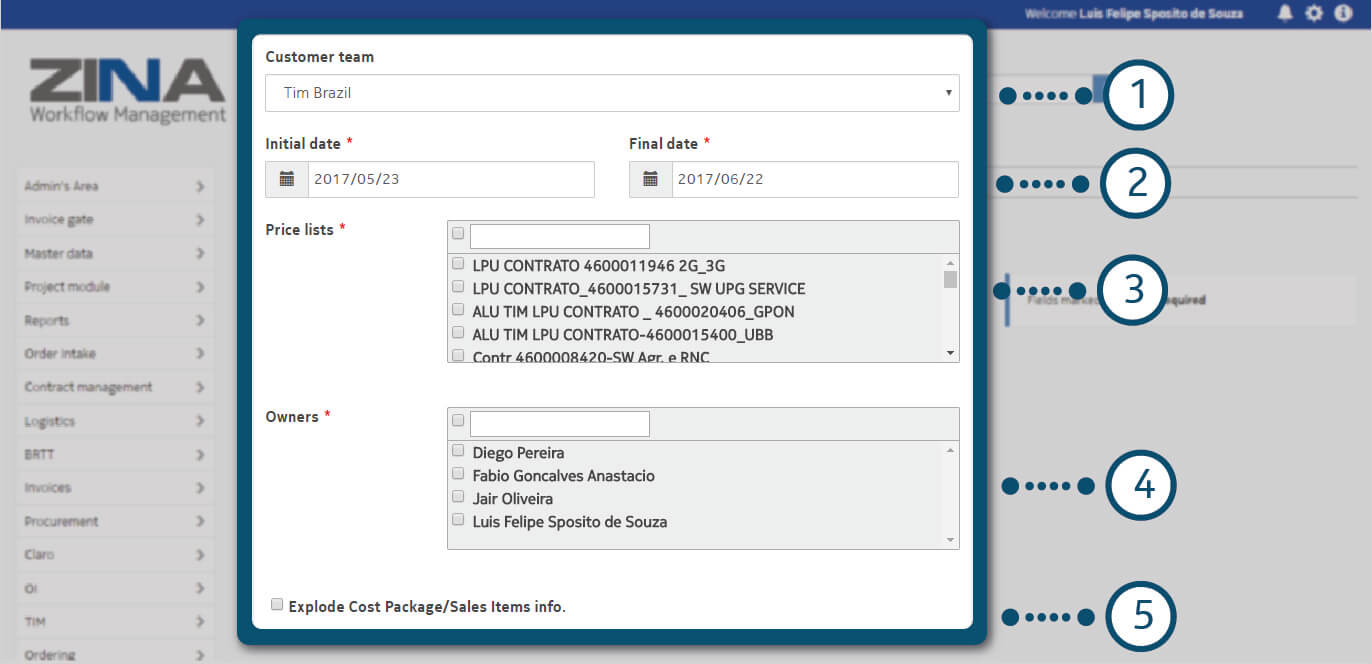Click the info icon in header
This screenshot has width=1372, height=664.
point(1343,13)
